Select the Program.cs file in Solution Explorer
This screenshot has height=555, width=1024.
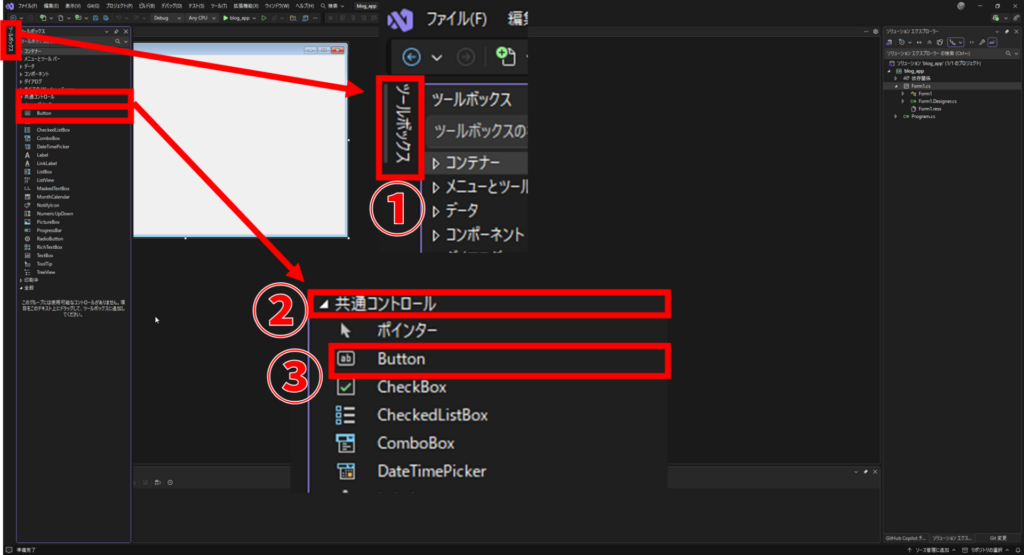pos(923,116)
